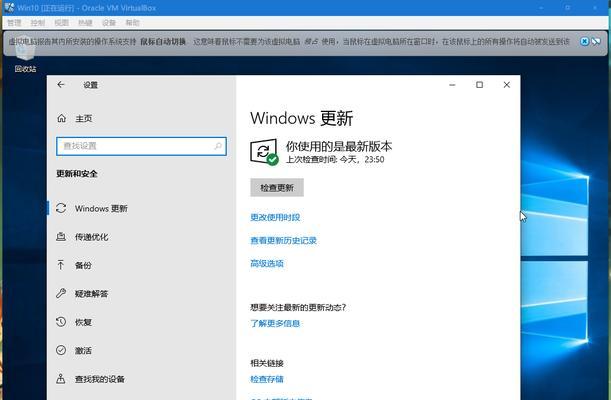Screen dimensions: 611x400
Task: Click the don't-show-again notification icon
Action: point(596,41)
